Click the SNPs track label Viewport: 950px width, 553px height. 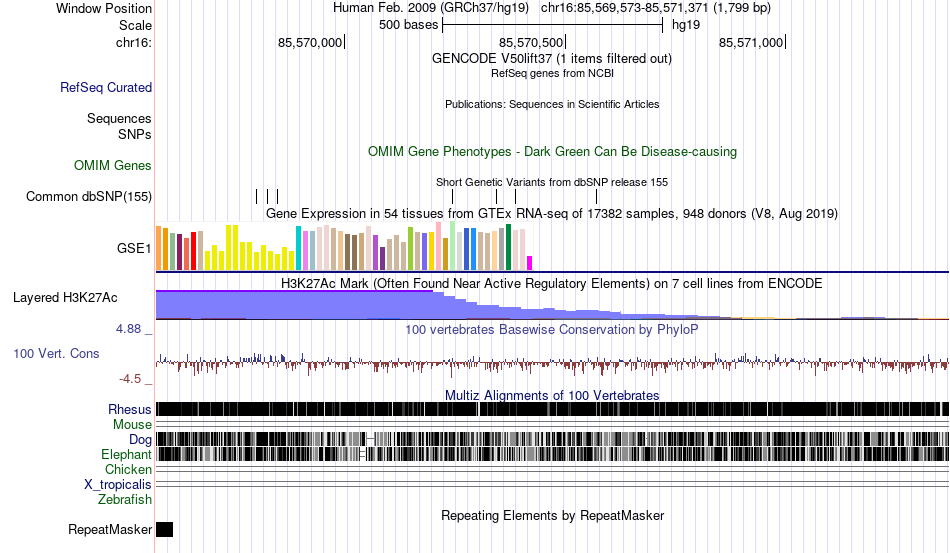pyautogui.click(x=135, y=134)
